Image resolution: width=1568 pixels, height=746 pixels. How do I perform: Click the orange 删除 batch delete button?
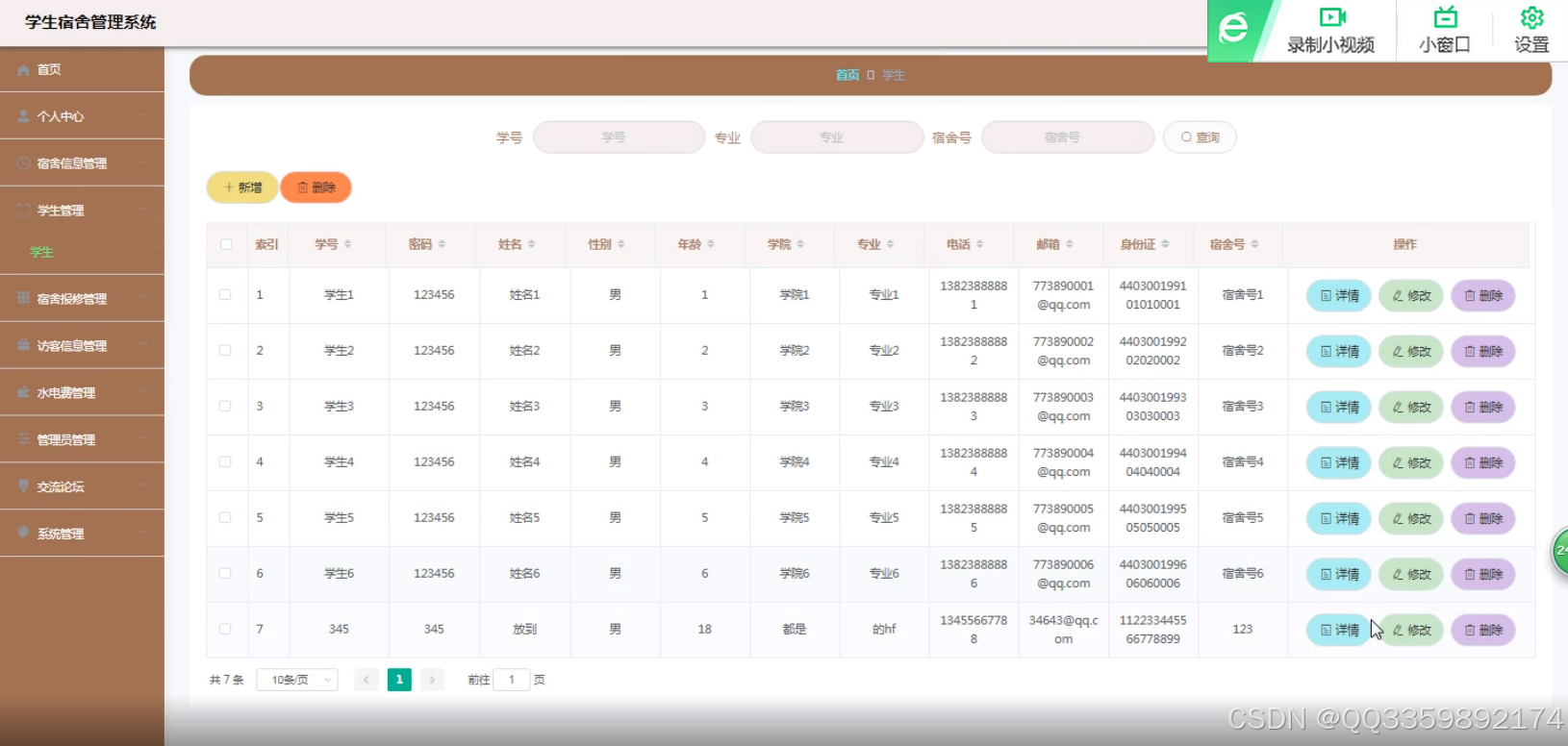316,187
